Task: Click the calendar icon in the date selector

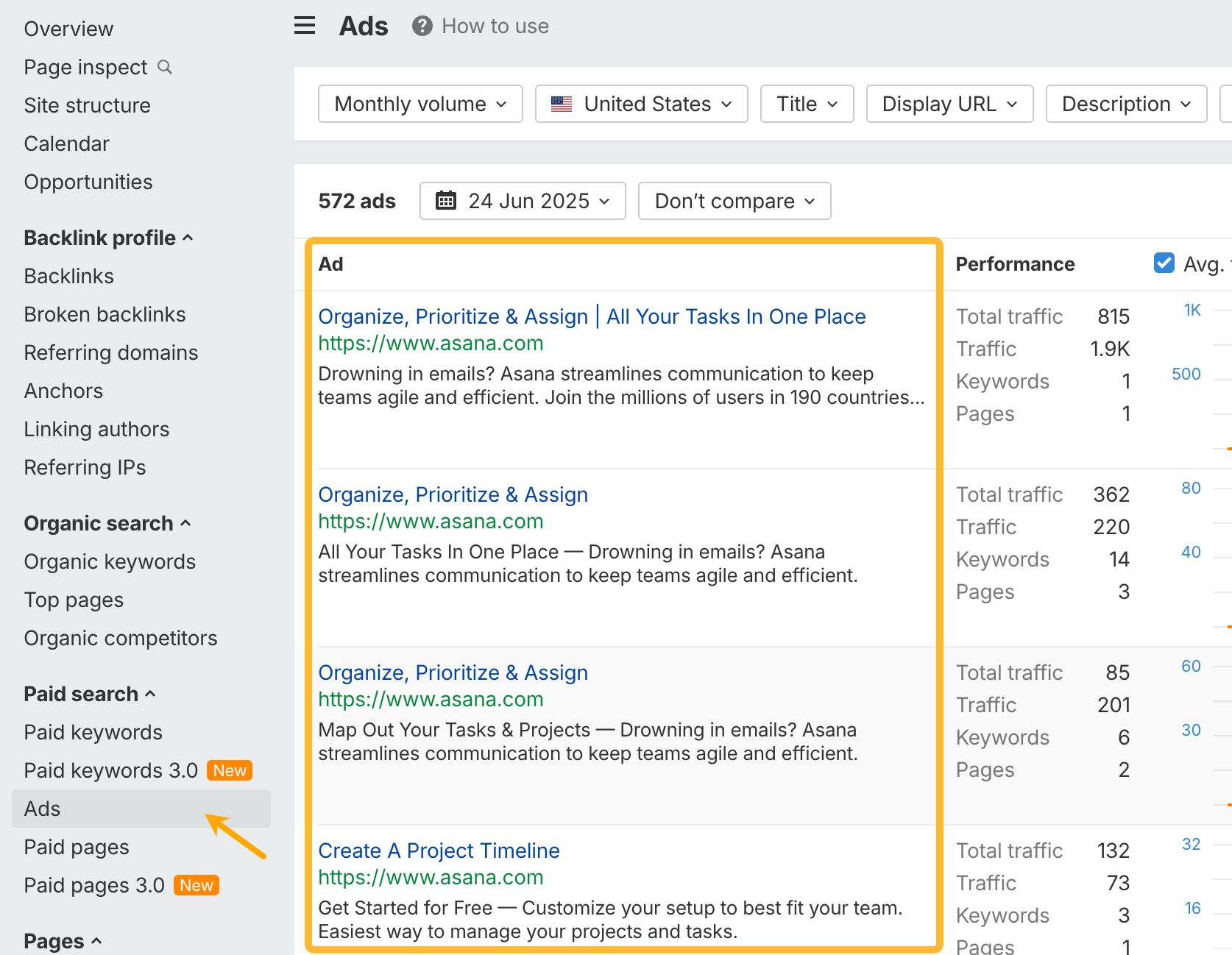Action: click(446, 200)
